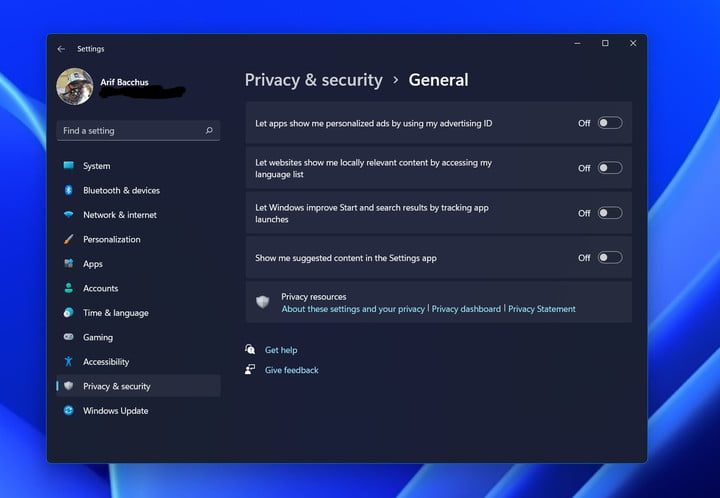Open the Privacy Statement link

(541, 309)
